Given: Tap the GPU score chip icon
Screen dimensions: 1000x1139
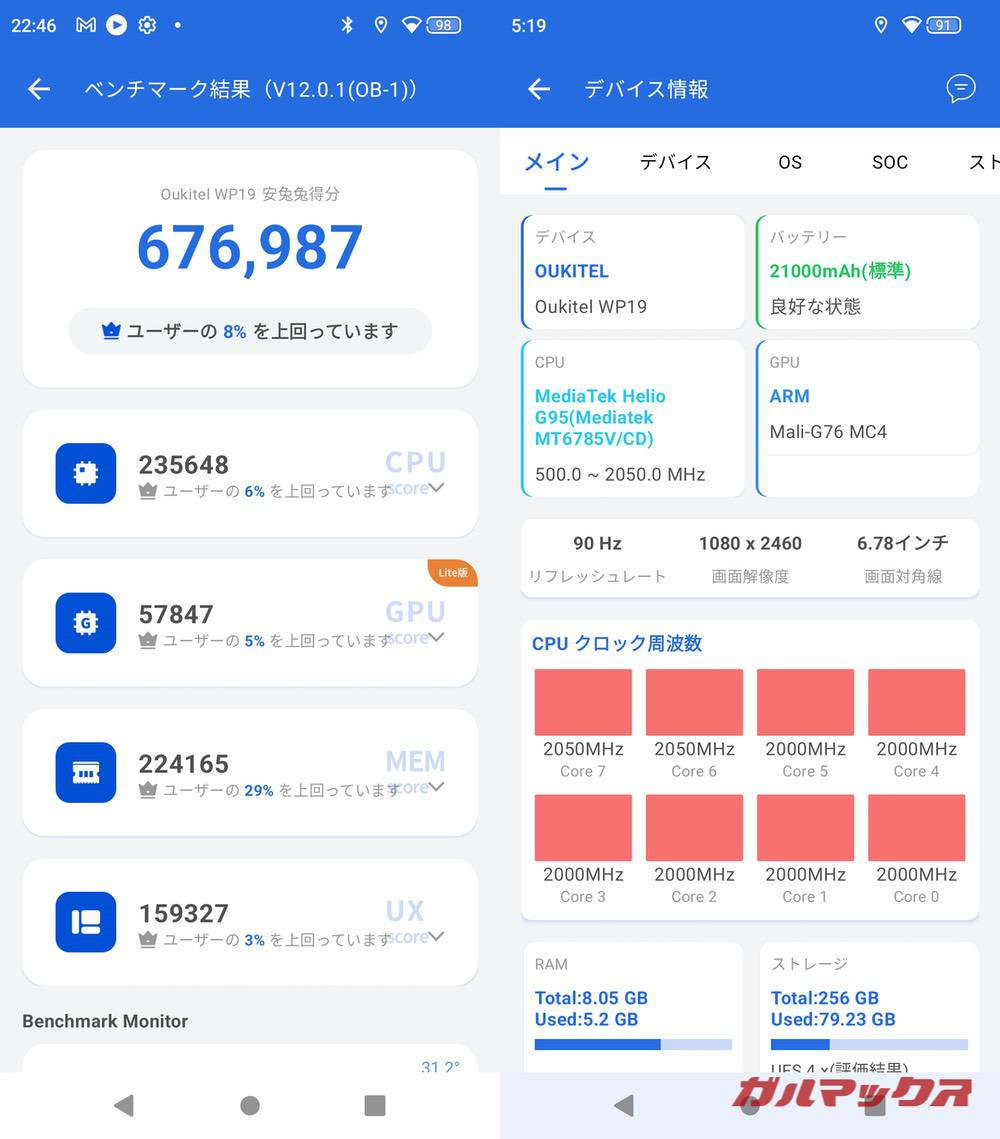Looking at the screenshot, I should 86,623.
